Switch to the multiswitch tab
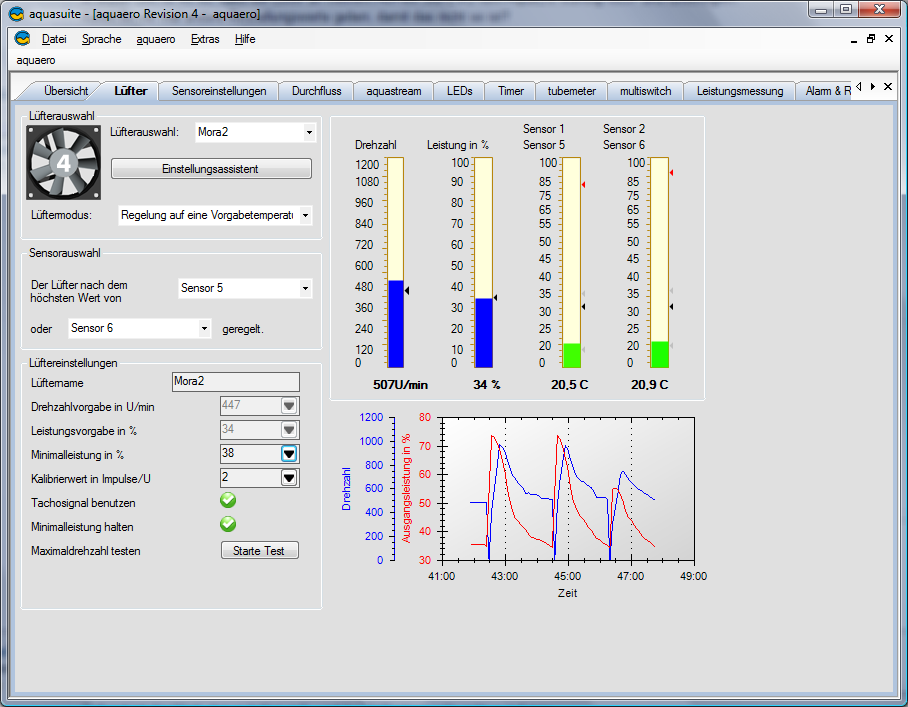The height and width of the screenshot is (707, 908). point(645,91)
